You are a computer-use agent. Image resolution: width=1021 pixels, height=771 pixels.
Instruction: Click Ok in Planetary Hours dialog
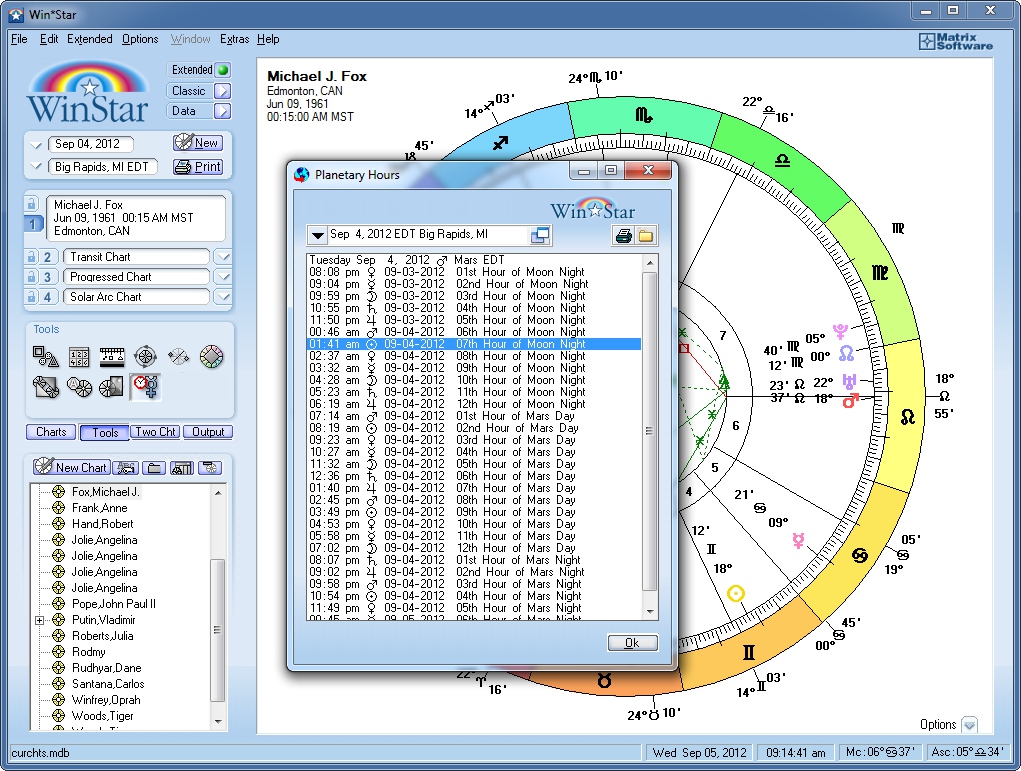(632, 643)
